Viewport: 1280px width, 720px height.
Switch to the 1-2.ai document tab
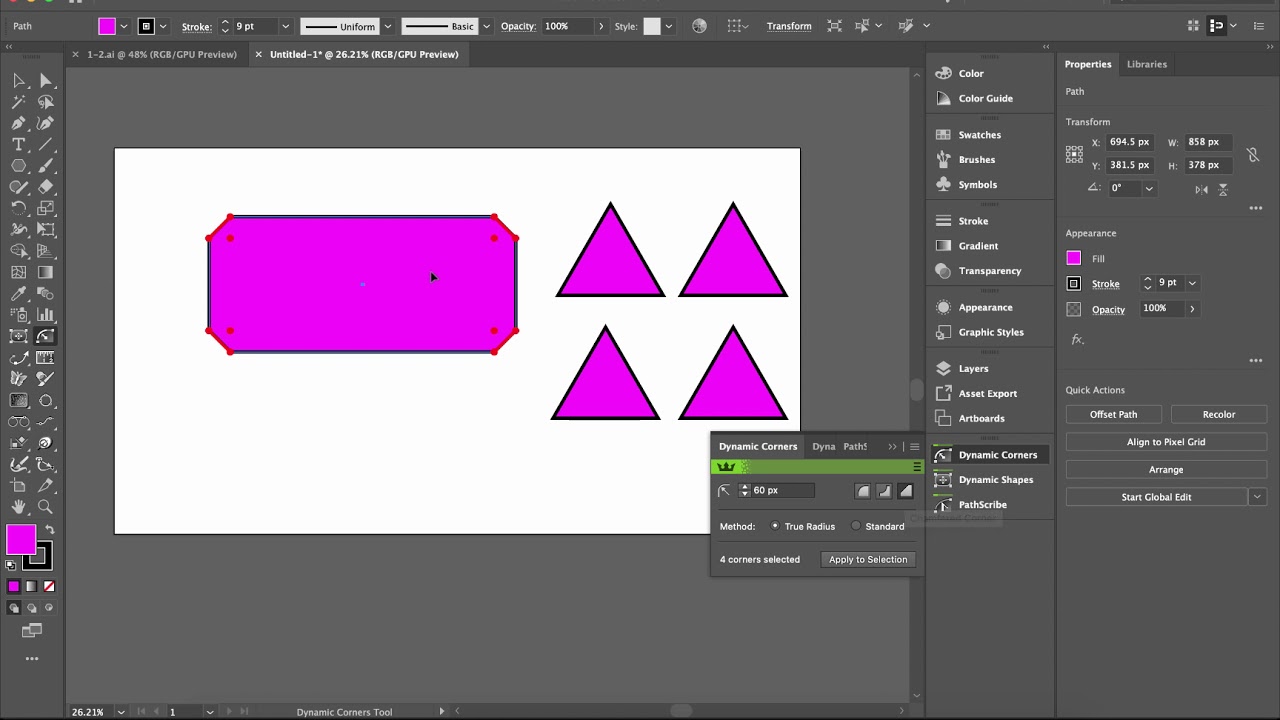(x=161, y=54)
